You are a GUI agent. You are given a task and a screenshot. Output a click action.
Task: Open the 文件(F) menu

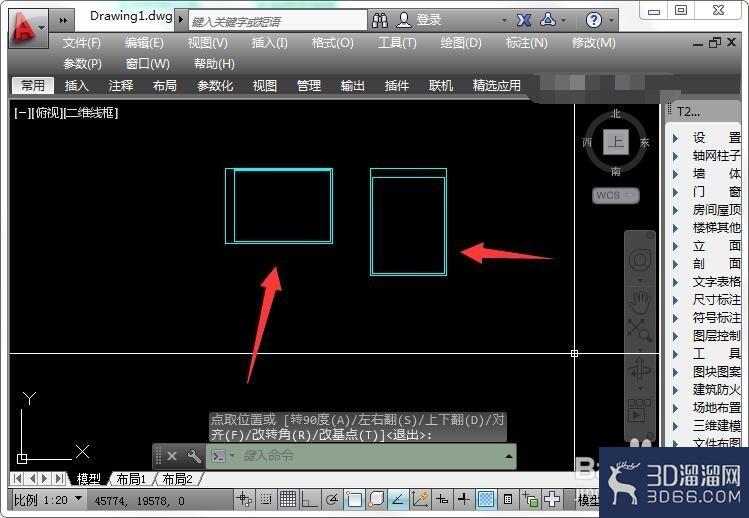click(82, 43)
